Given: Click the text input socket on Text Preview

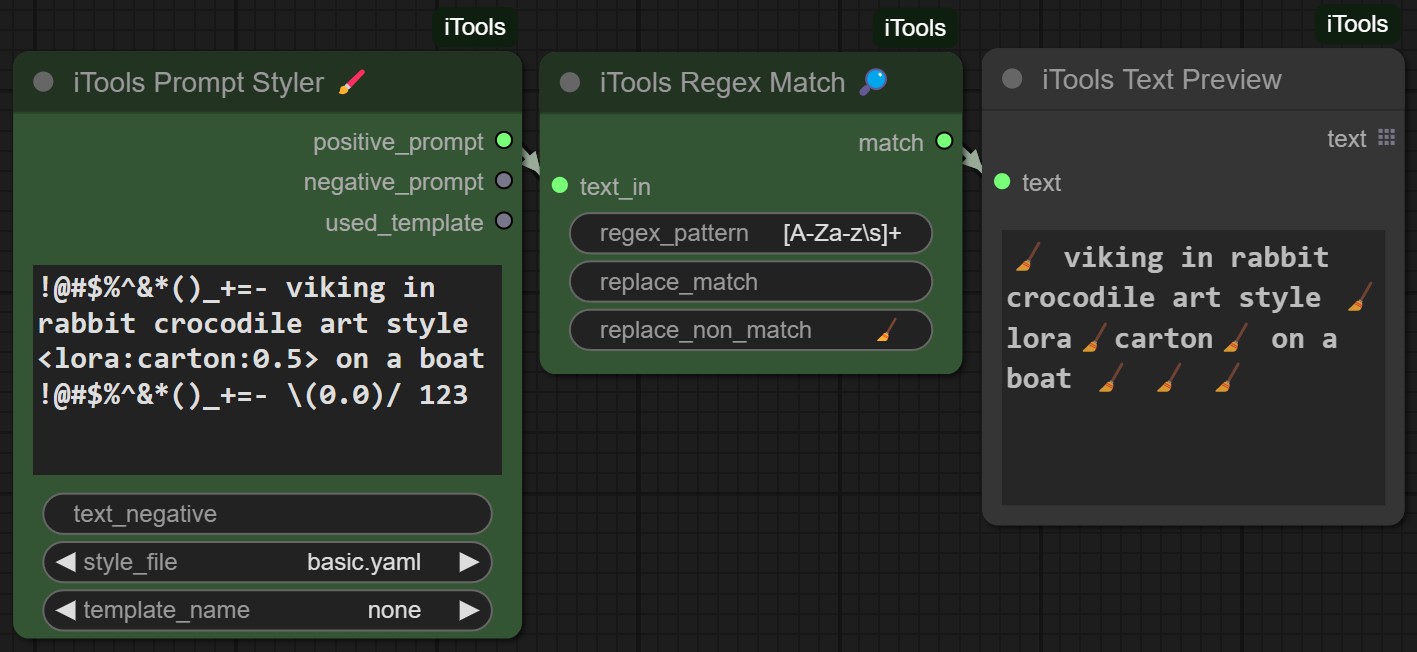Looking at the screenshot, I should tap(1002, 182).
